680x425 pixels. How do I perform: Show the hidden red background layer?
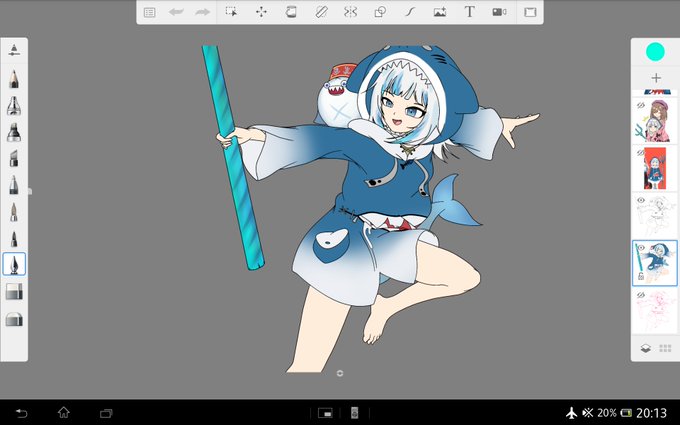(641, 153)
